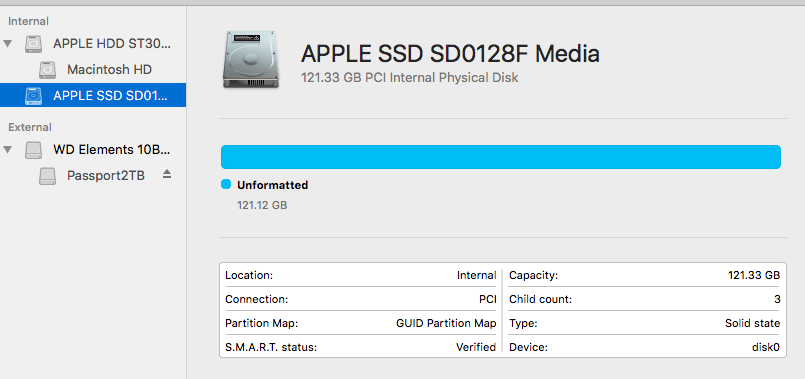Viewport: 805px width, 379px height.
Task: Click the Verified status value
Action: (x=476, y=348)
